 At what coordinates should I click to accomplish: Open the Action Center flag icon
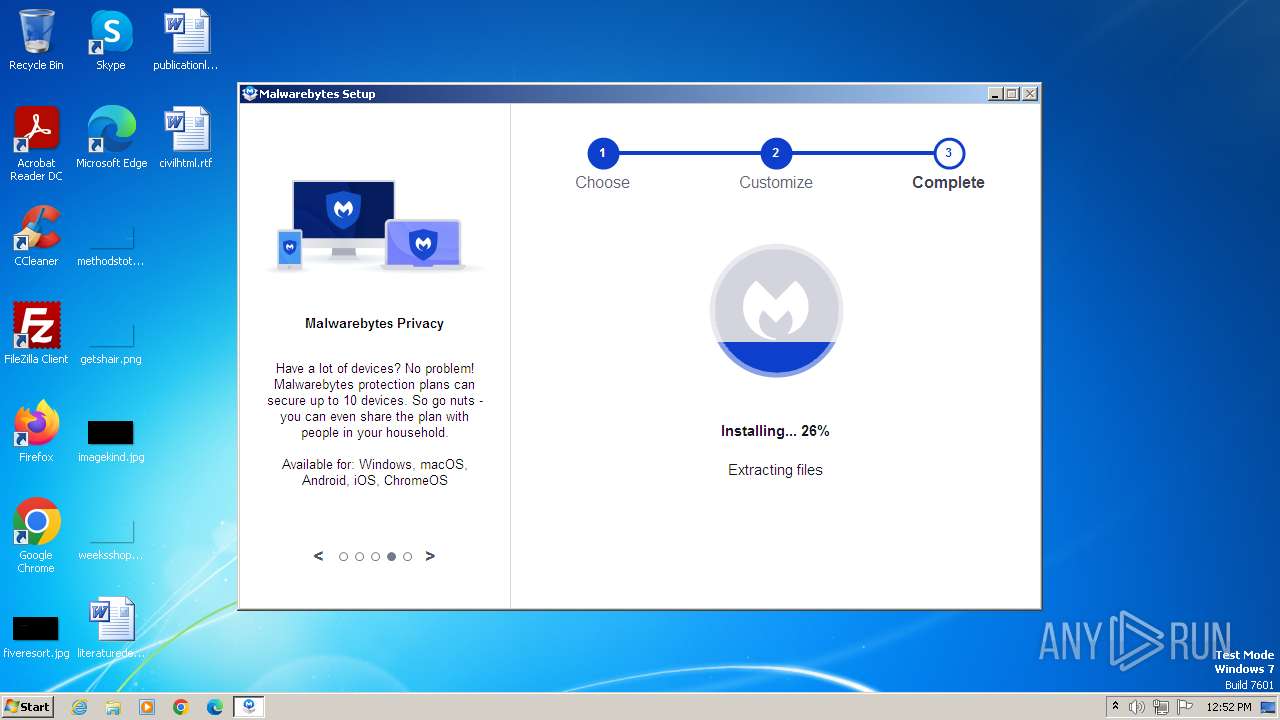pyautogui.click(x=1185, y=707)
